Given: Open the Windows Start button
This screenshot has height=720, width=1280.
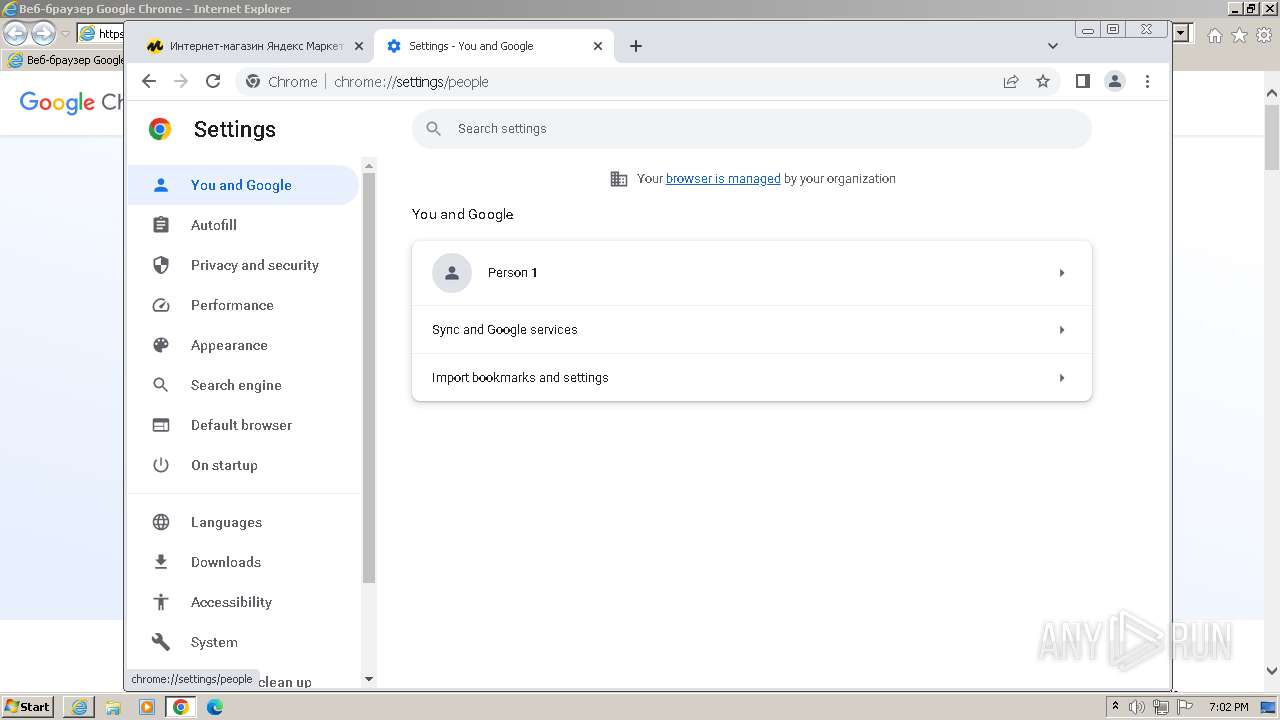Looking at the screenshot, I should [x=28, y=706].
